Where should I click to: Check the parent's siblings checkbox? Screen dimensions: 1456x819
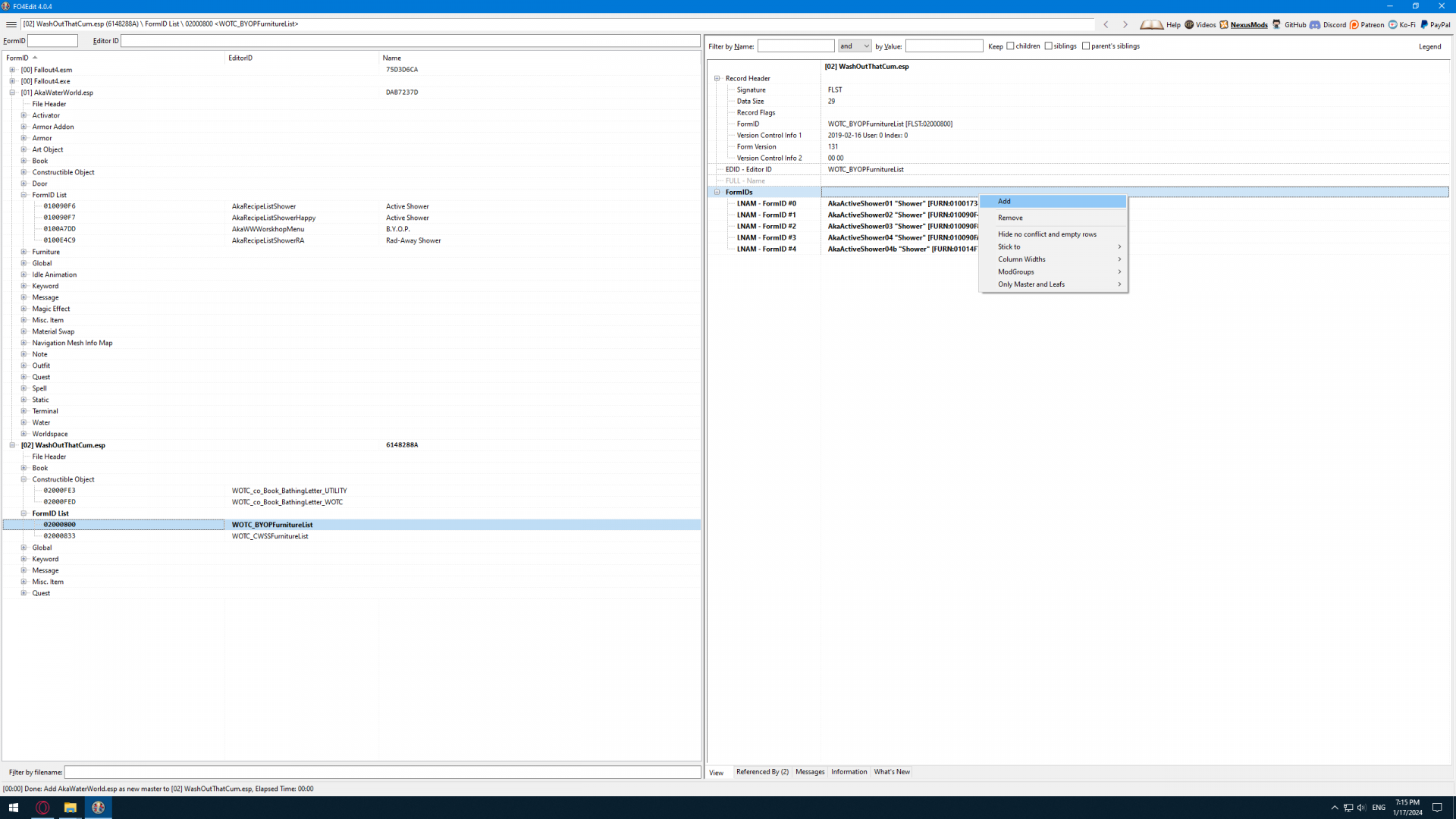1086,46
